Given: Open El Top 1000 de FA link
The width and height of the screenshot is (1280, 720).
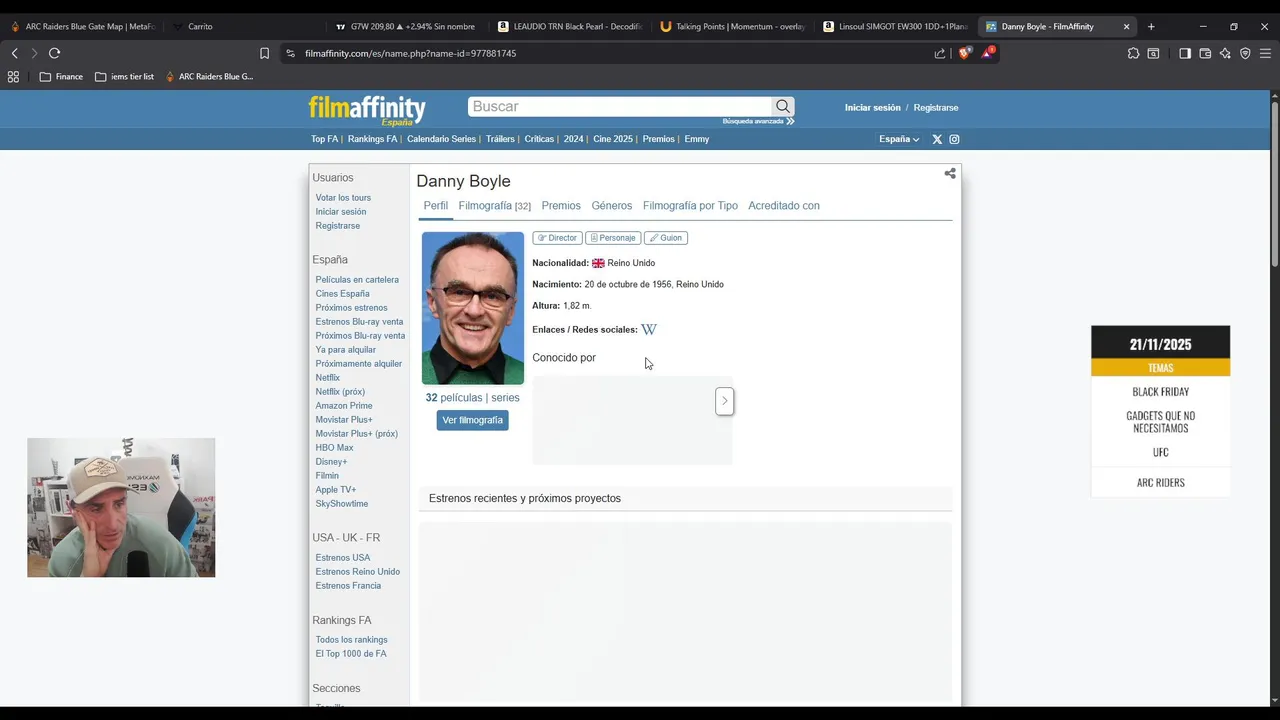Looking at the screenshot, I should 351,654.
